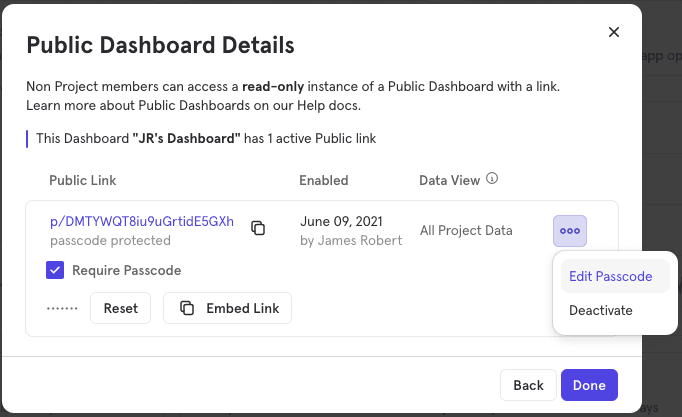Click the Enabled column header
The height and width of the screenshot is (417, 682).
coord(323,181)
